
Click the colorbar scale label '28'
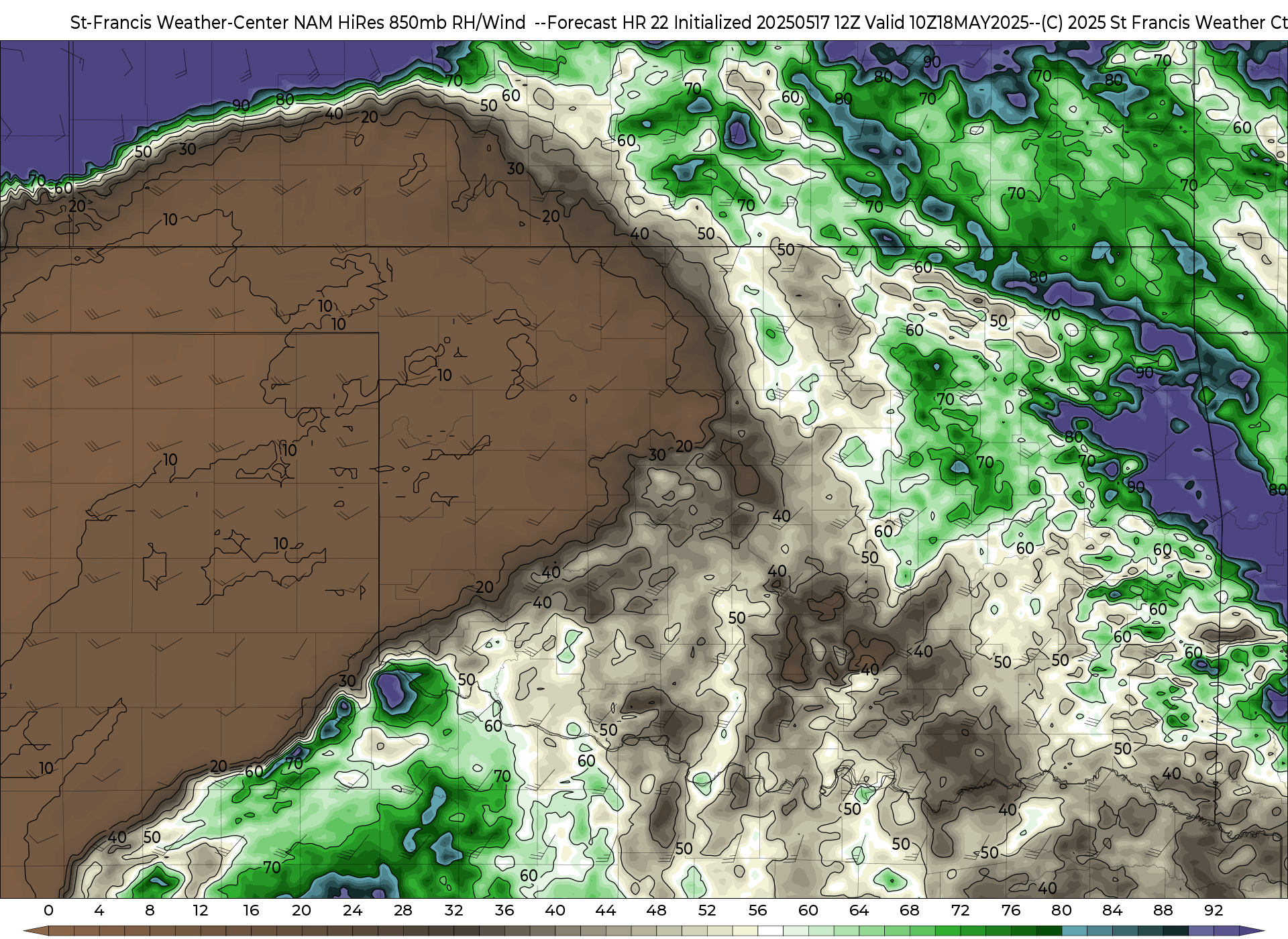[x=403, y=910]
